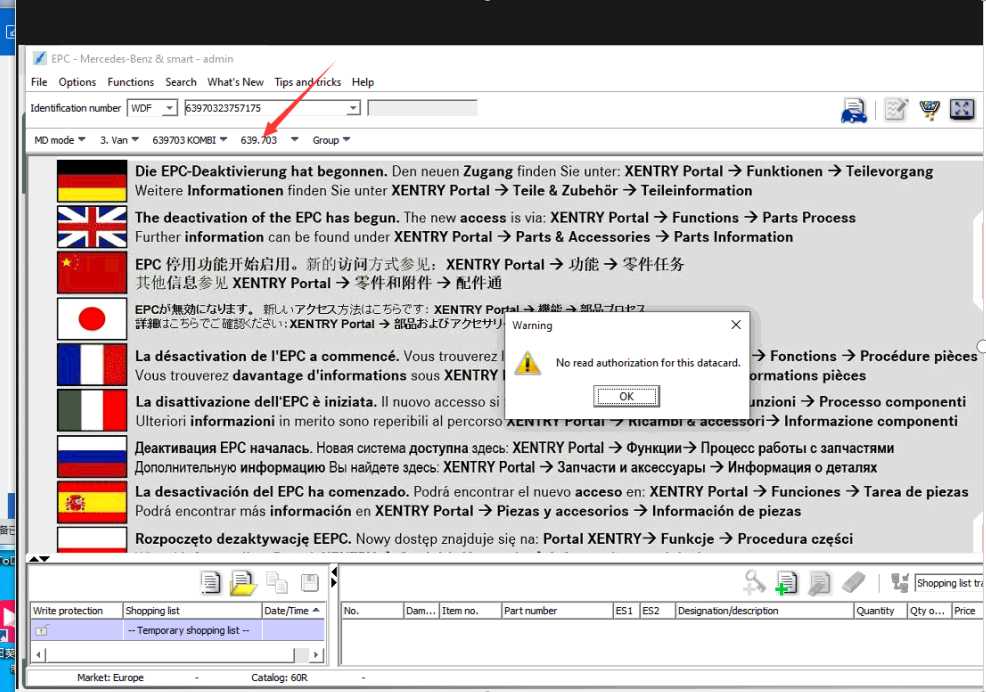Click the add part to list icon

(x=787, y=582)
